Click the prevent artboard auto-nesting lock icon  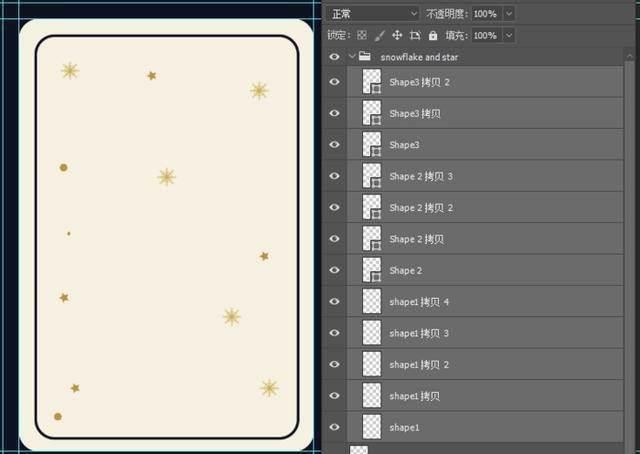415,36
